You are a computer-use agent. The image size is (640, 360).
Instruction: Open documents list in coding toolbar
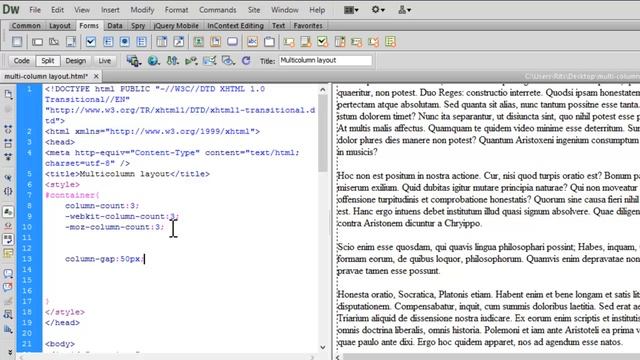(x=8, y=95)
